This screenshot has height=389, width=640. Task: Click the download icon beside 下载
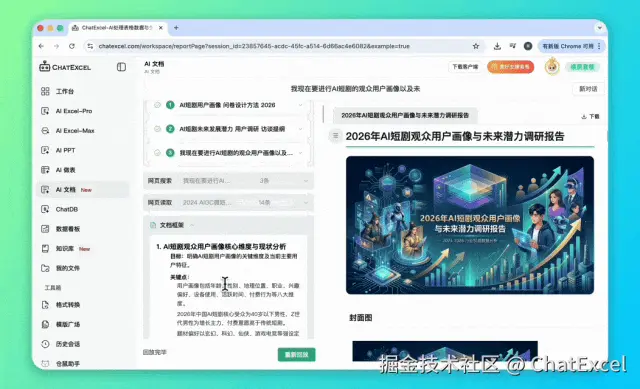click(584, 117)
